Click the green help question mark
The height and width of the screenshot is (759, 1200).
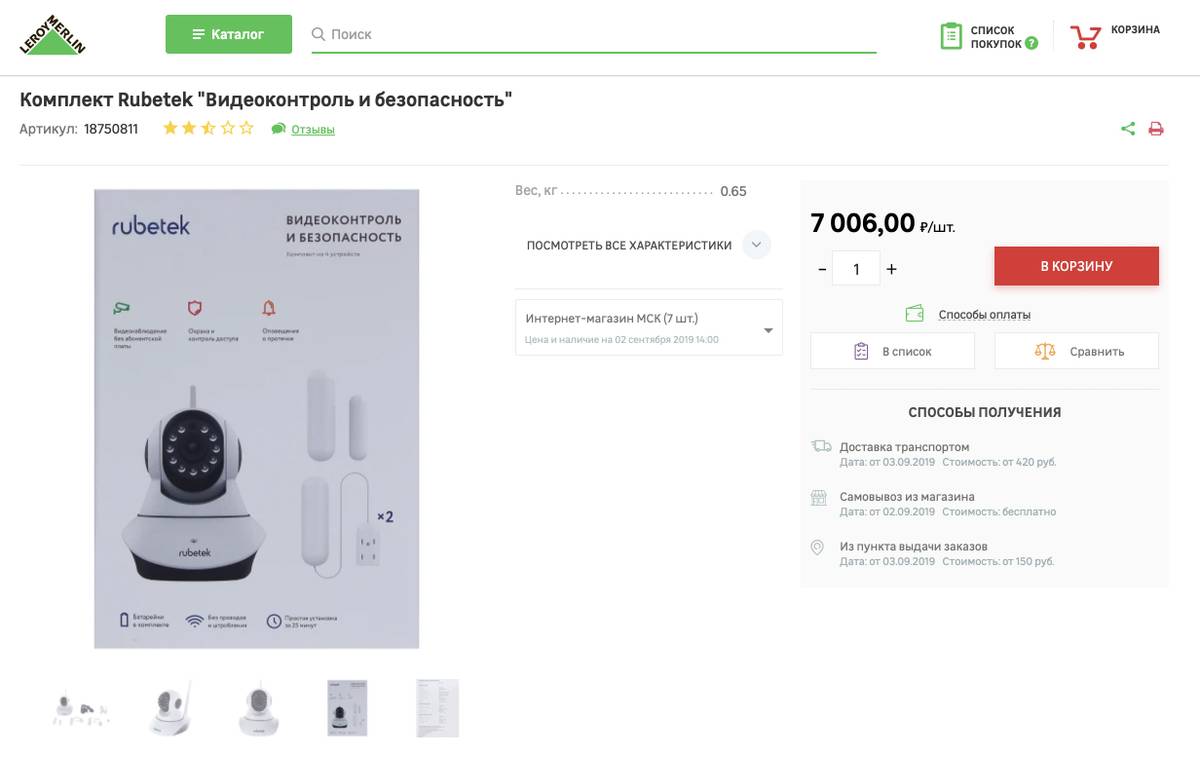pos(1032,44)
